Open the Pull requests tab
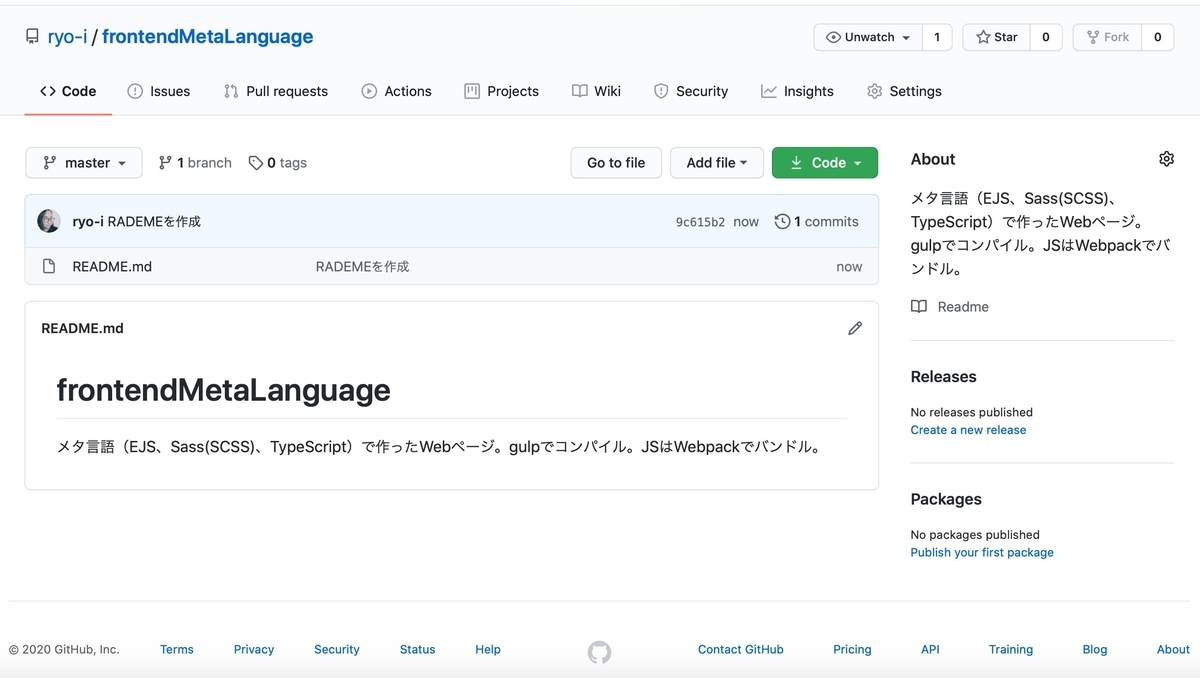Image resolution: width=1200 pixels, height=678 pixels. pos(276,91)
